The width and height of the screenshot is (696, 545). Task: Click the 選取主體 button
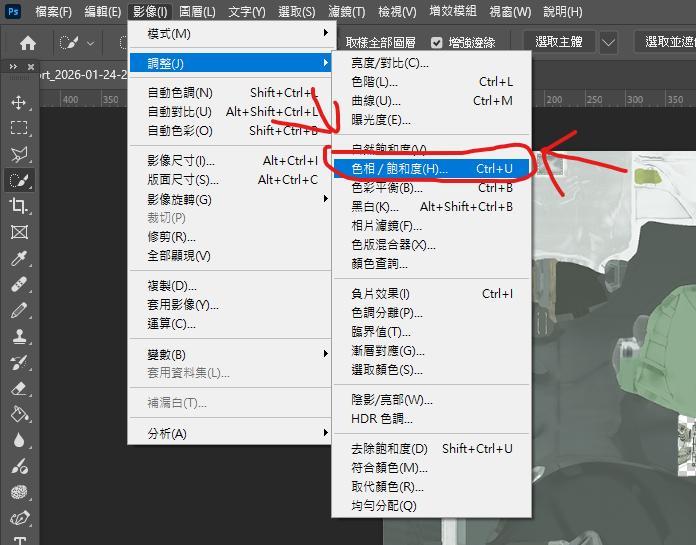point(558,43)
